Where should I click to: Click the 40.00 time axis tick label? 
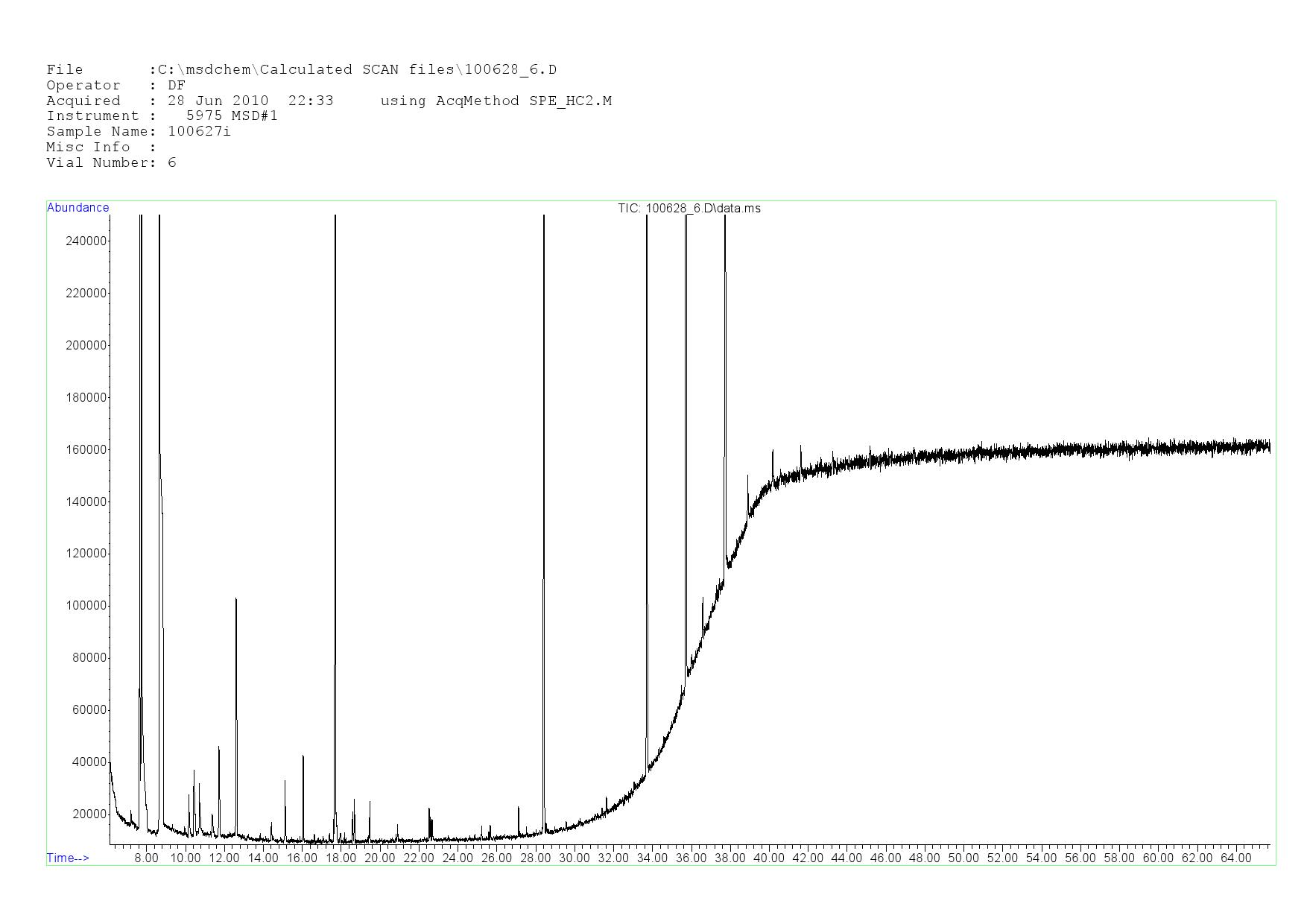point(768,858)
